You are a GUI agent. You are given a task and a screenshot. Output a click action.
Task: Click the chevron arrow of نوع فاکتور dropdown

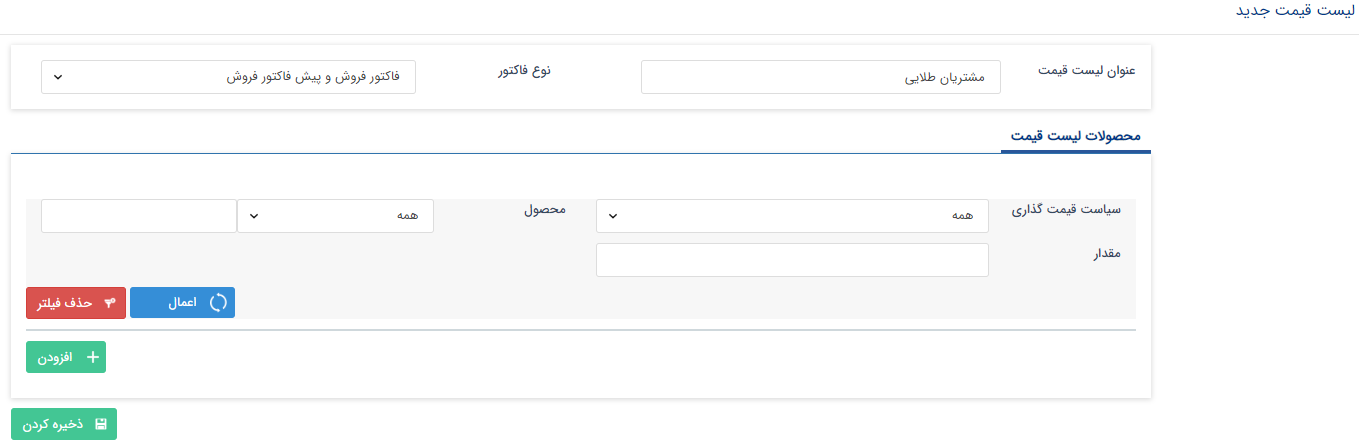(57, 77)
